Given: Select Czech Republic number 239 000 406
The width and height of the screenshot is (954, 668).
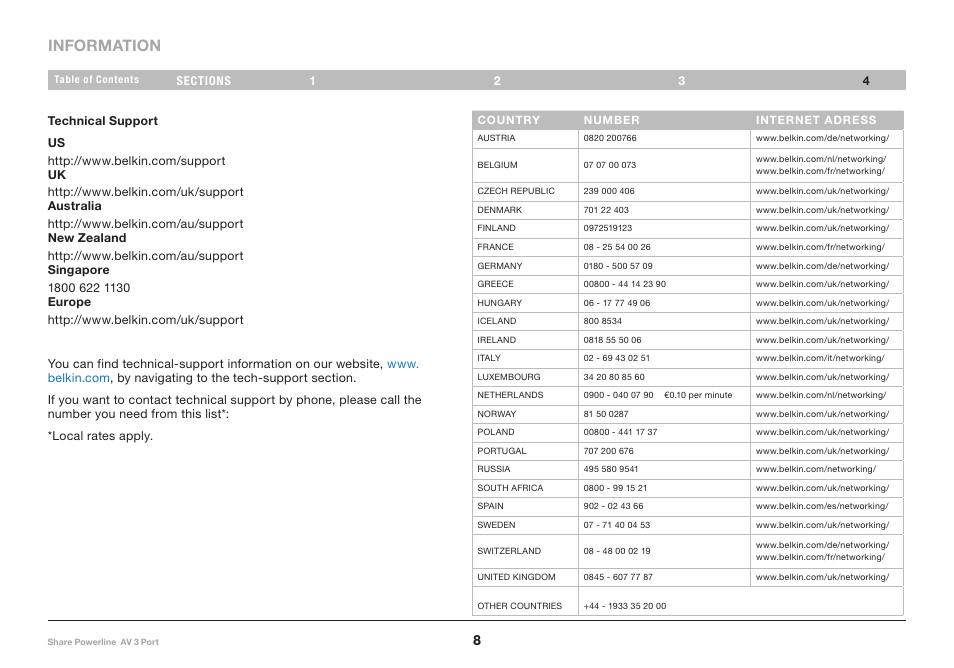Looking at the screenshot, I should tap(608, 191).
